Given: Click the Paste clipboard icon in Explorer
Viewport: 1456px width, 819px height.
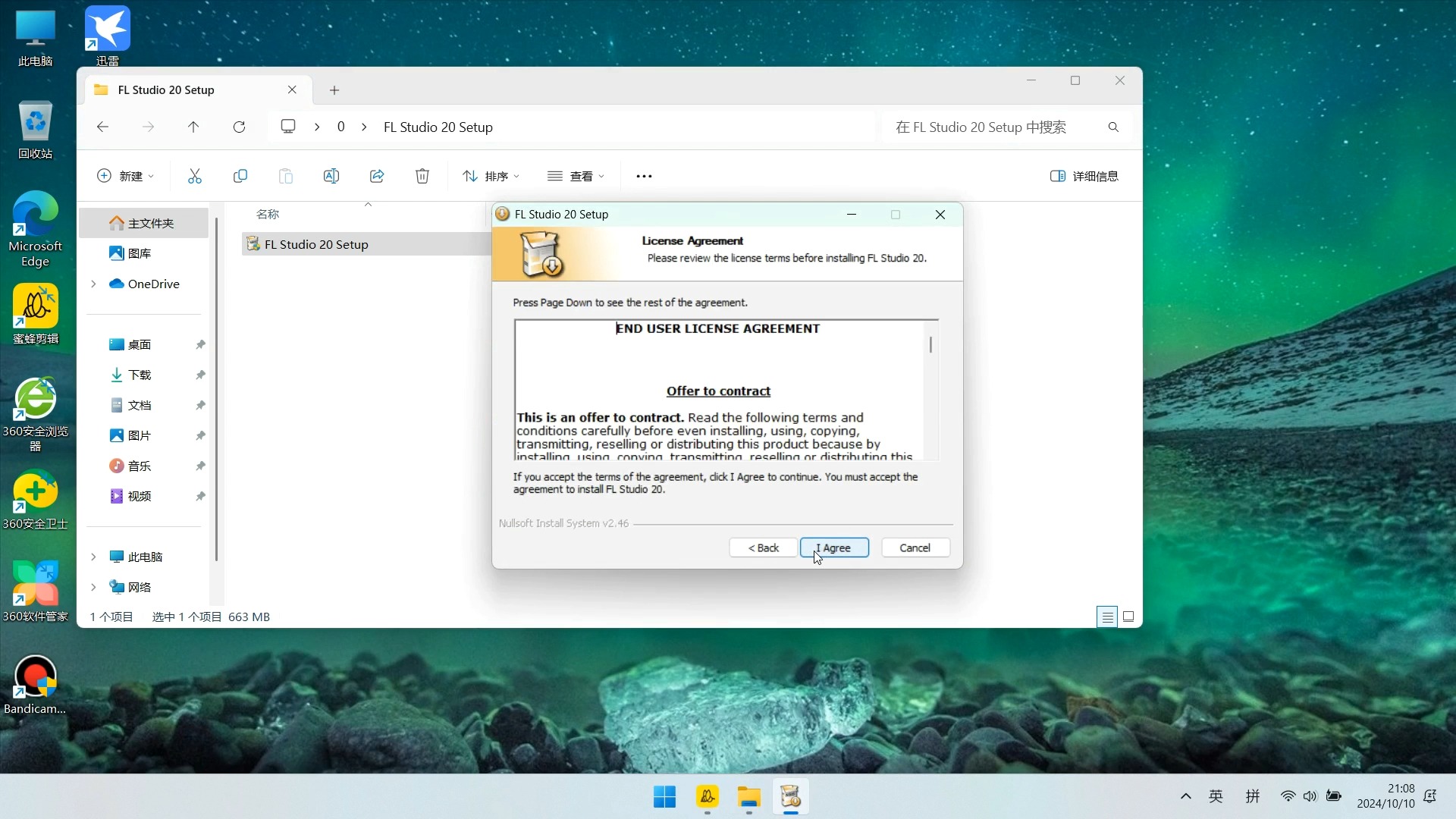Looking at the screenshot, I should click(286, 176).
